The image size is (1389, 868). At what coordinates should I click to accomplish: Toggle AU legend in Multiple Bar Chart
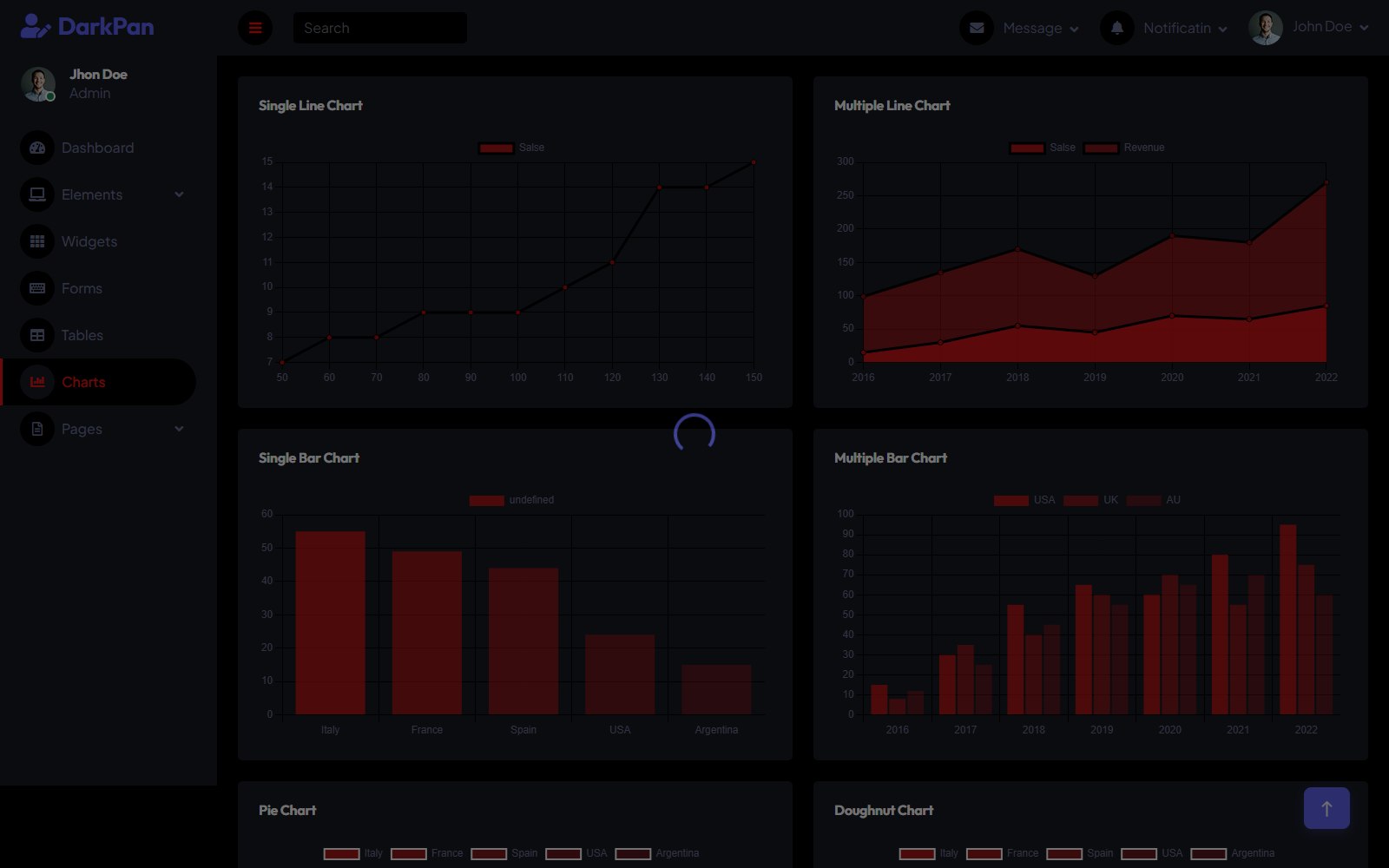(x=1153, y=500)
